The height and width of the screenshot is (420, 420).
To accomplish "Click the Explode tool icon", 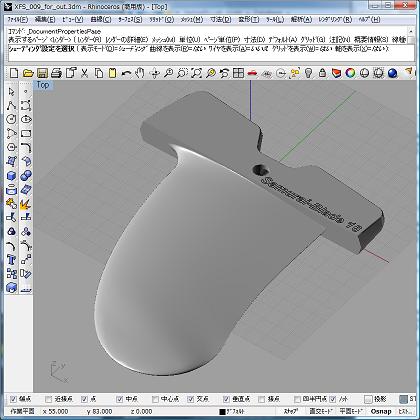I will pos(26,203).
